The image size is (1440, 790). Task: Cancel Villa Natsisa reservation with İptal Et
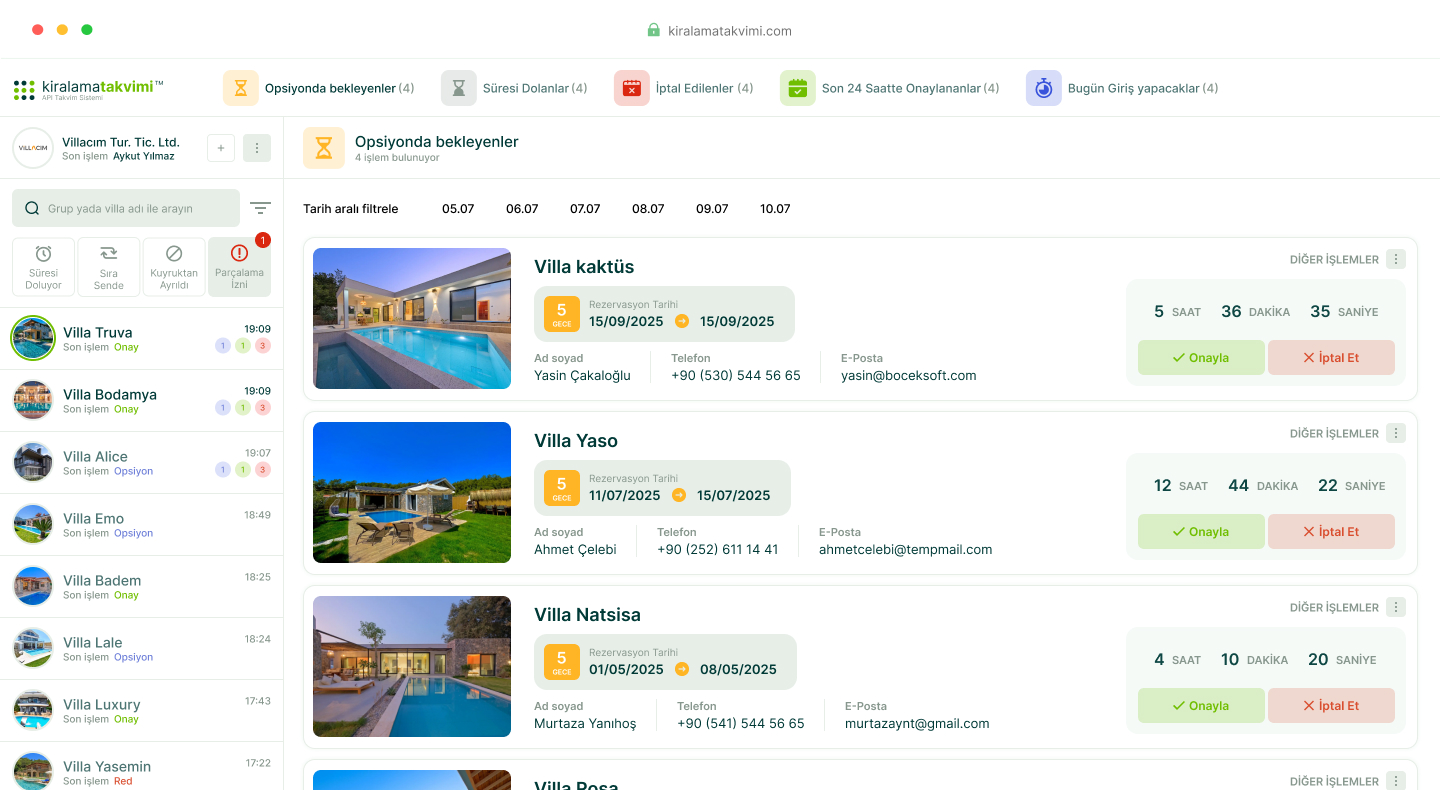1330,706
